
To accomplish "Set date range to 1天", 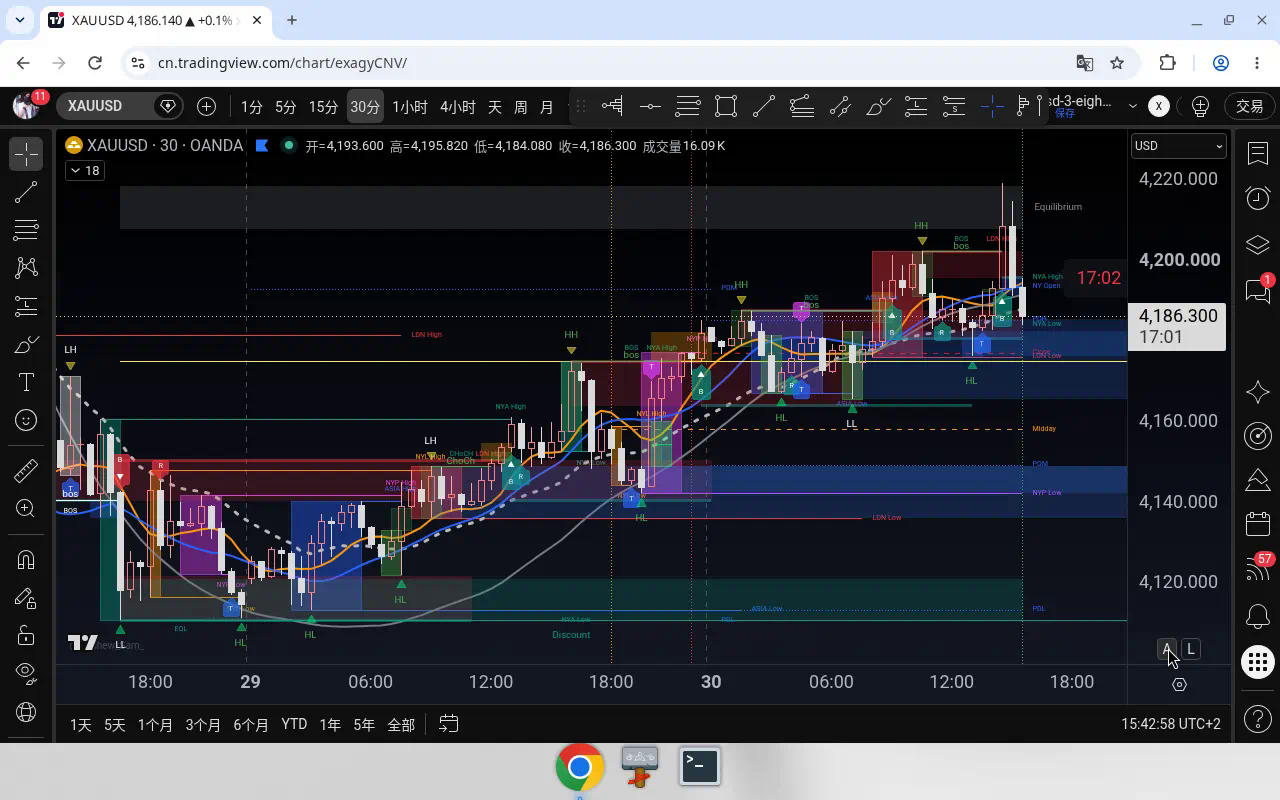I will click(x=81, y=724).
